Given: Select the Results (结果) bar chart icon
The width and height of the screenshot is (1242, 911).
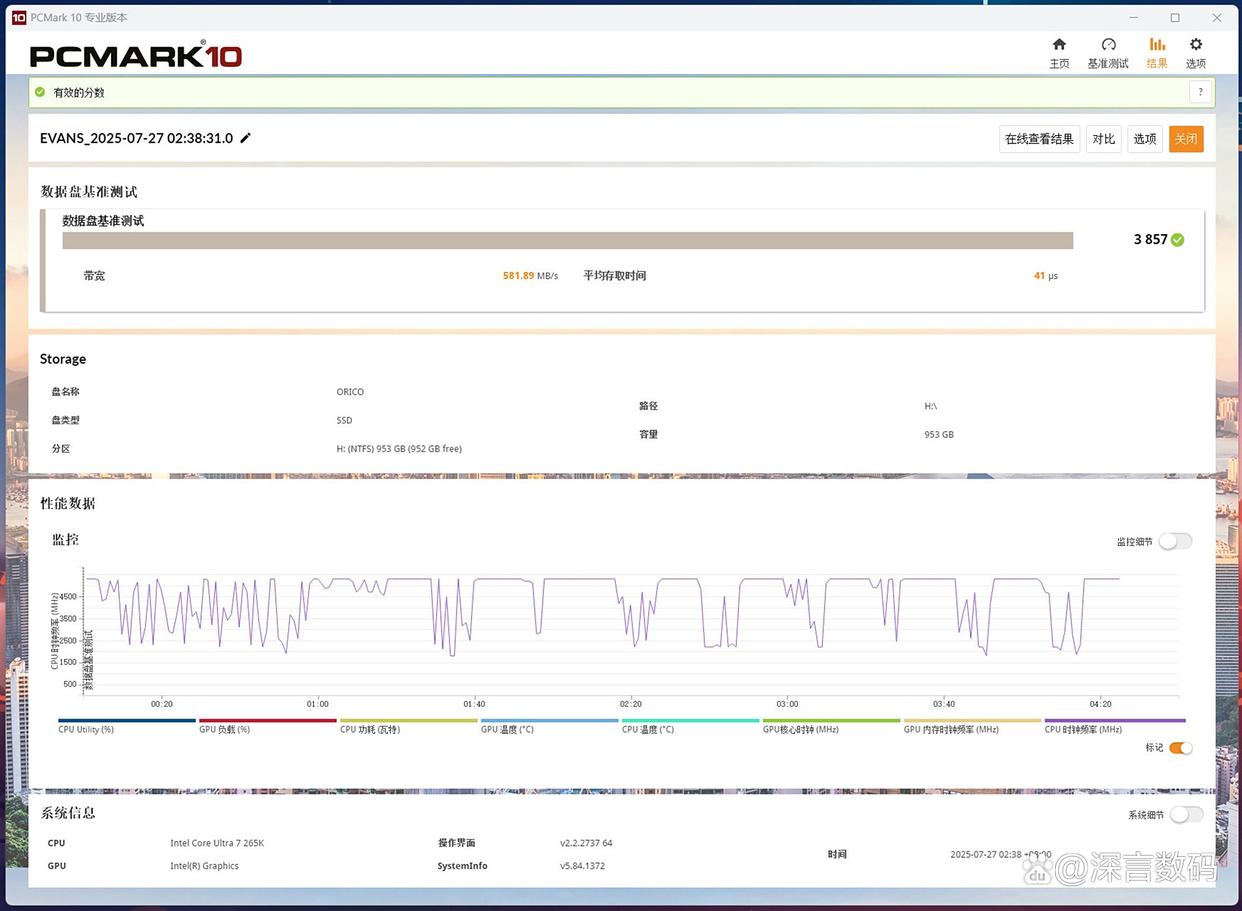Looking at the screenshot, I should point(1157,45).
